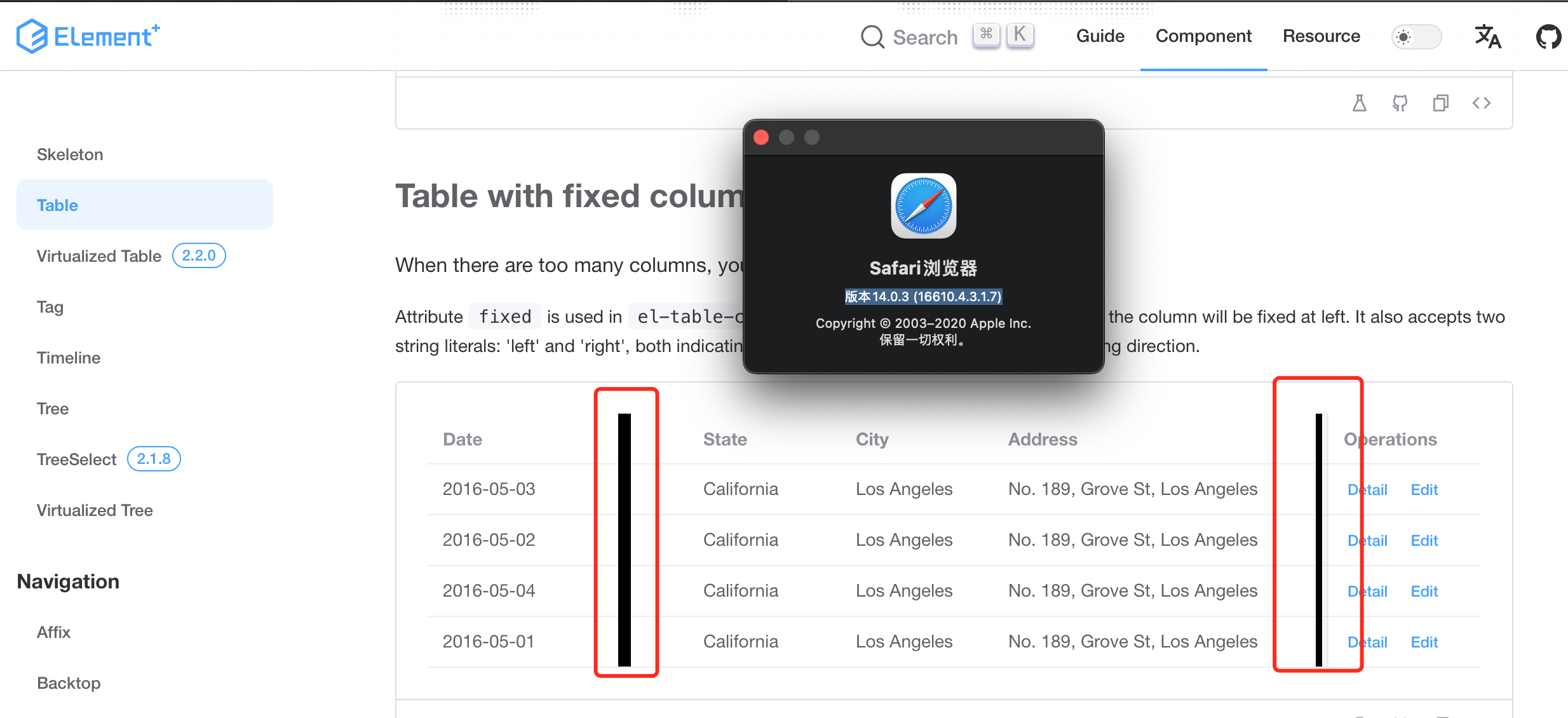This screenshot has width=1568, height=718.
Task: Select the Component navigation tab
Action: [1203, 36]
